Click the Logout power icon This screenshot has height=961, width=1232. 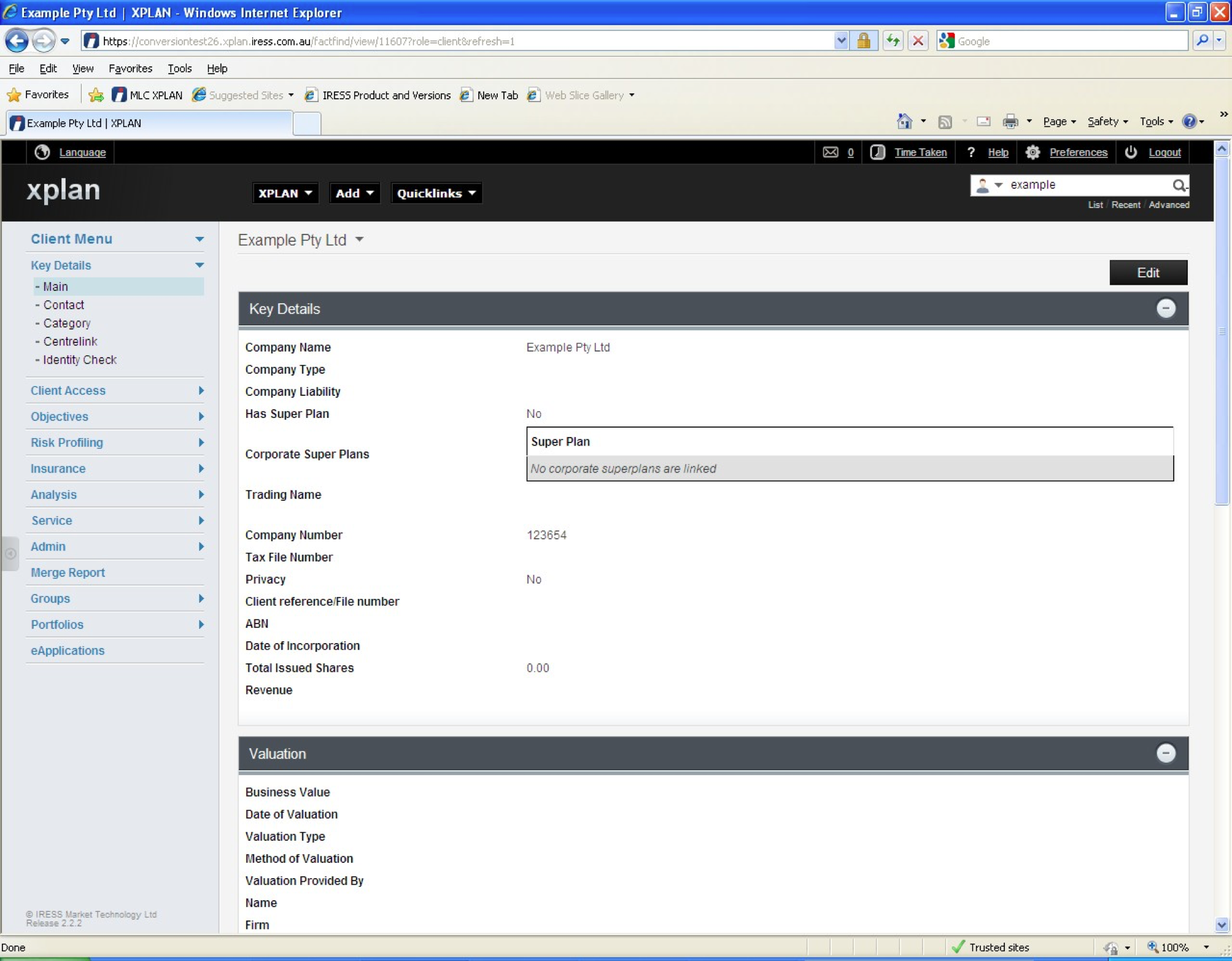coord(1131,152)
